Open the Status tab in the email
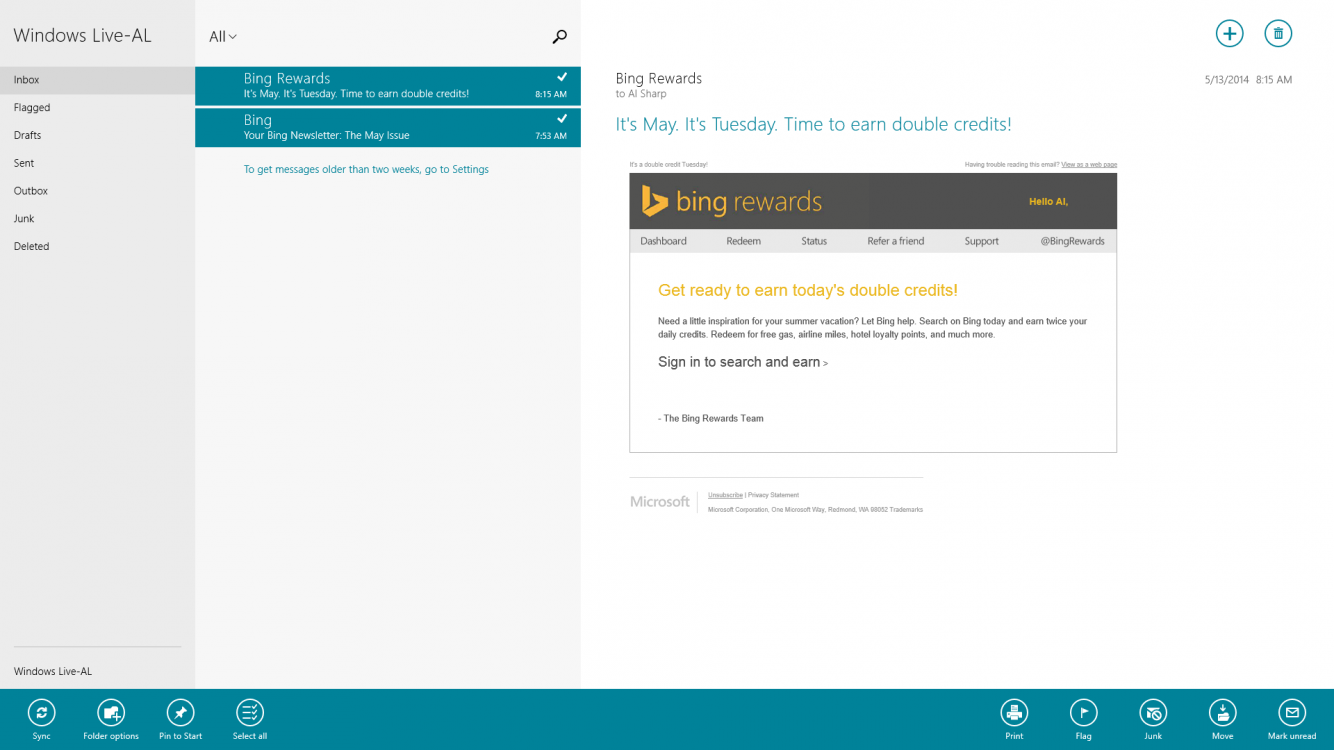 [x=814, y=241]
